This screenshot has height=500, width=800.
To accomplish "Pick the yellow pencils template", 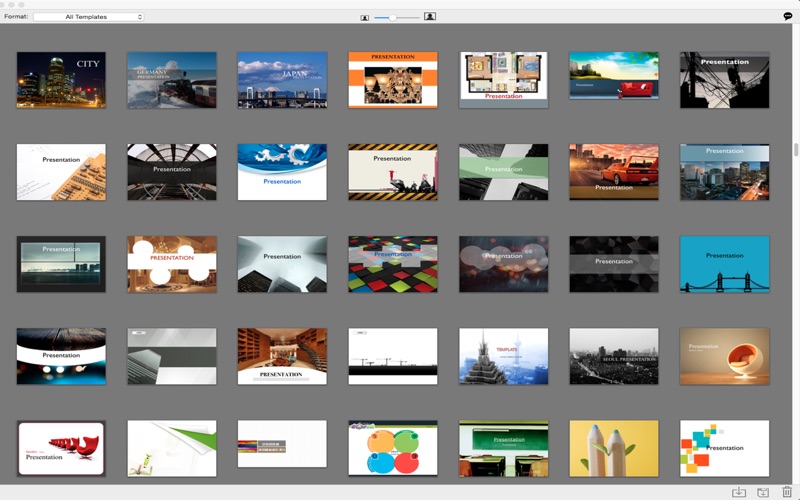I will point(614,448).
